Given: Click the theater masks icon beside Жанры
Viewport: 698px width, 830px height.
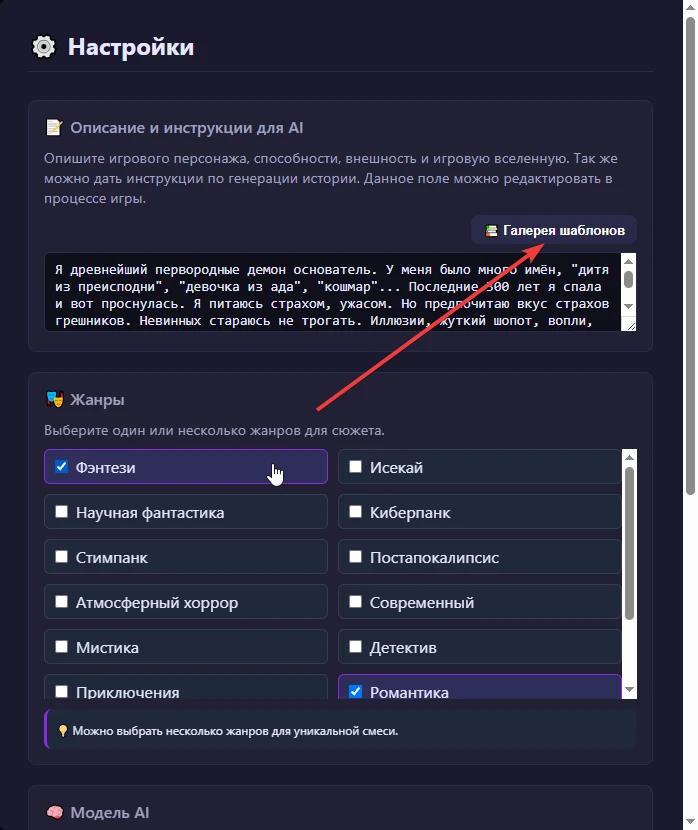Looking at the screenshot, I should pos(55,399).
